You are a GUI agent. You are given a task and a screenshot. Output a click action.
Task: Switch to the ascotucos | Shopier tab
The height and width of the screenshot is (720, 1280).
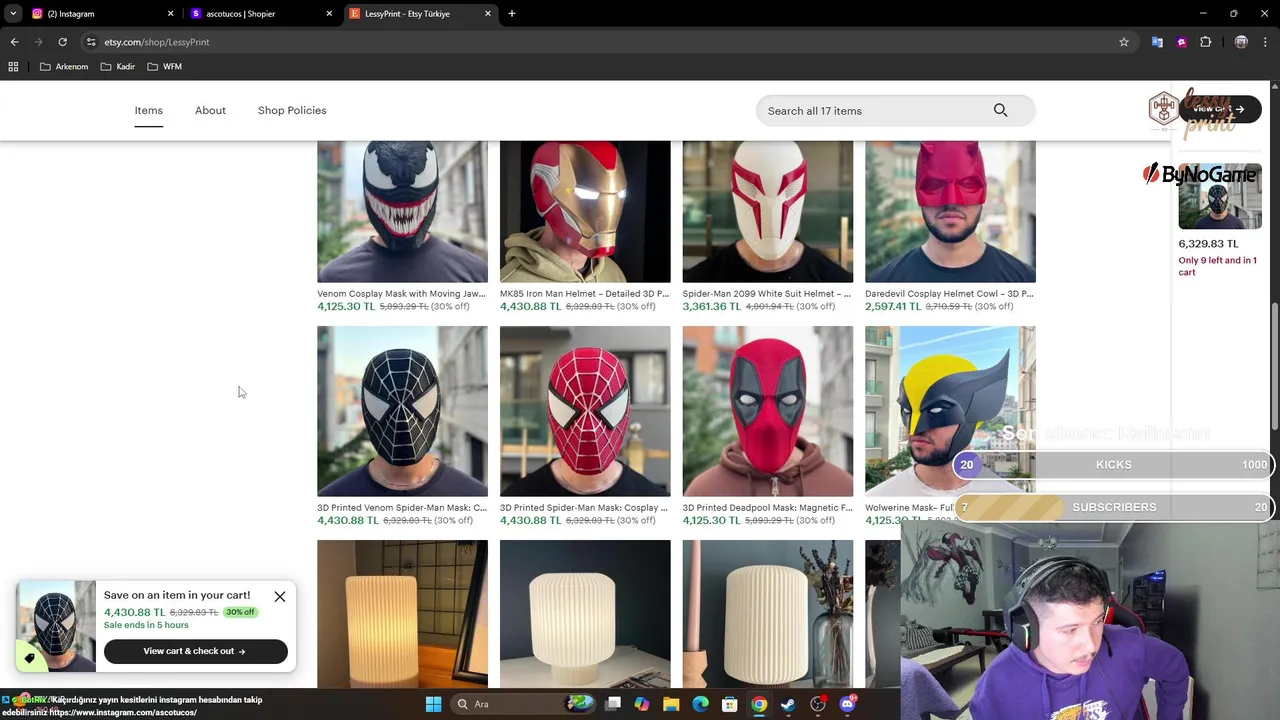coord(261,14)
